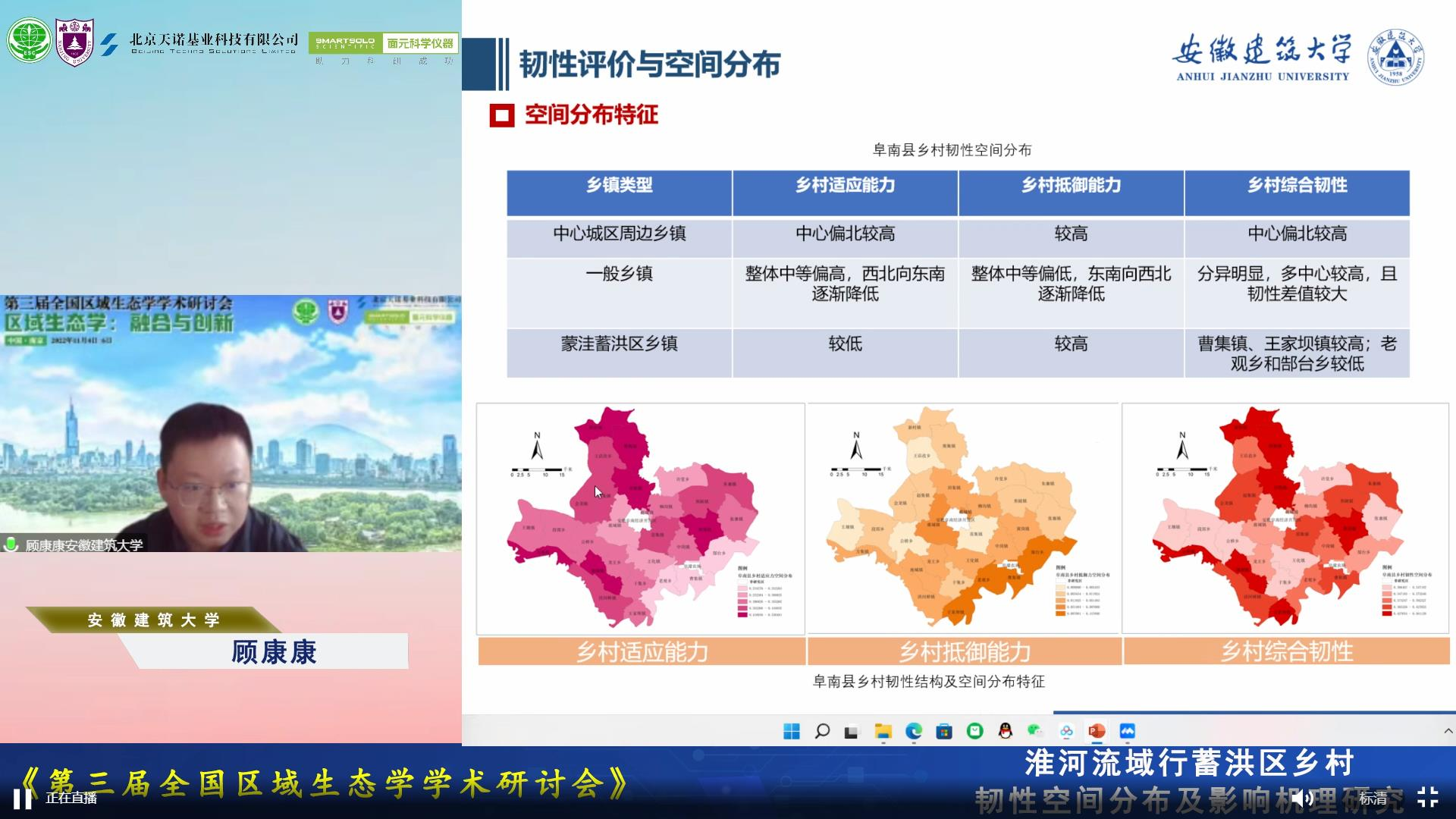The height and width of the screenshot is (819, 1456).
Task: Launch Microsoft Edge from the taskbar
Action: (x=914, y=731)
